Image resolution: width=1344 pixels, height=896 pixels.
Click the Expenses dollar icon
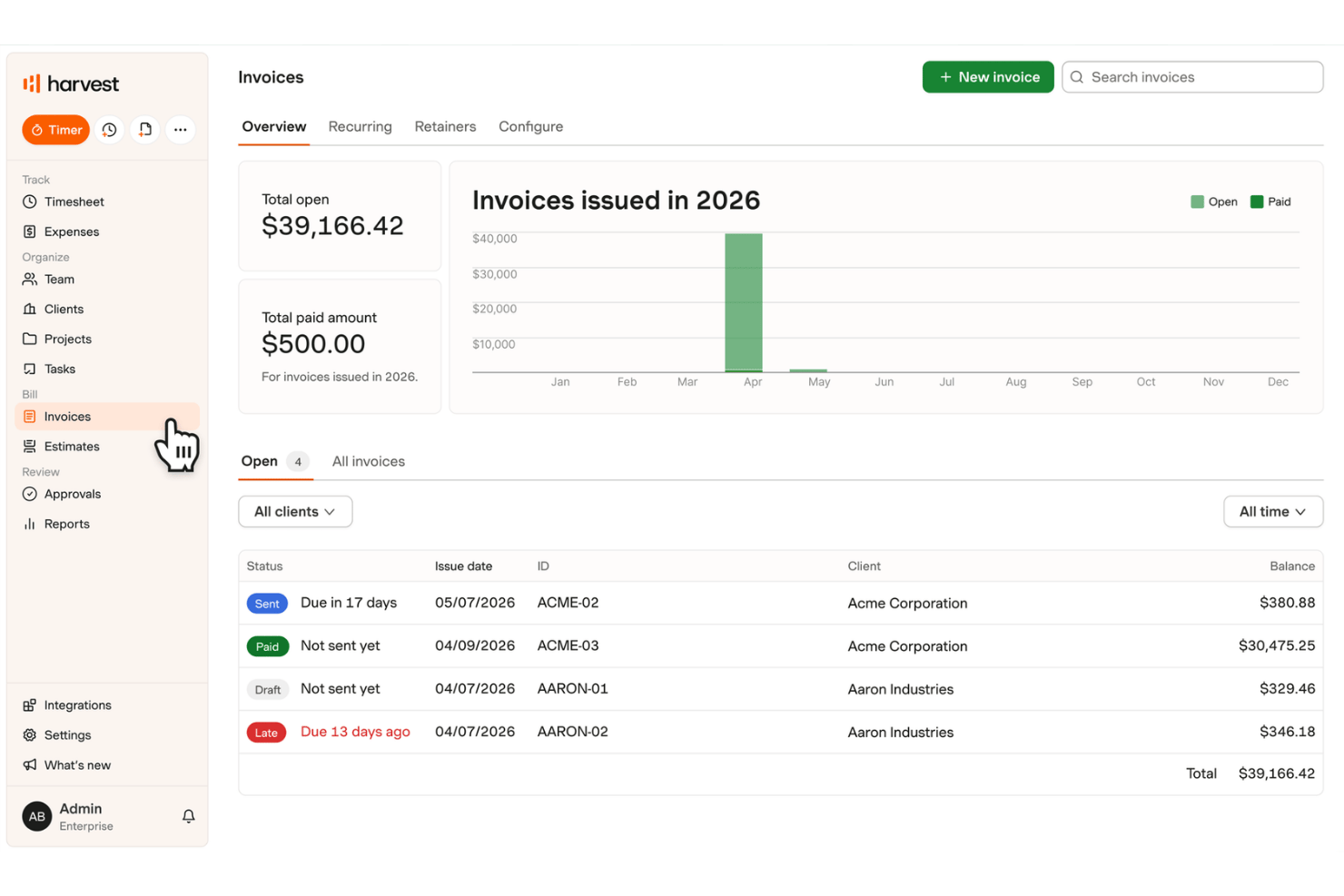tap(30, 231)
